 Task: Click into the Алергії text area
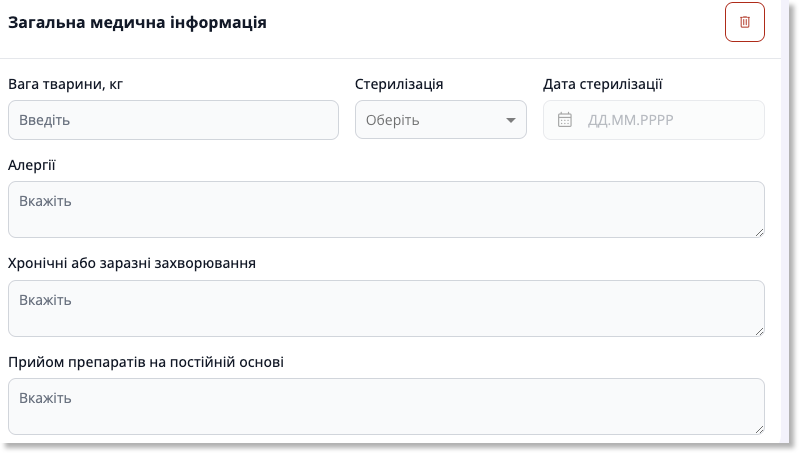click(386, 209)
